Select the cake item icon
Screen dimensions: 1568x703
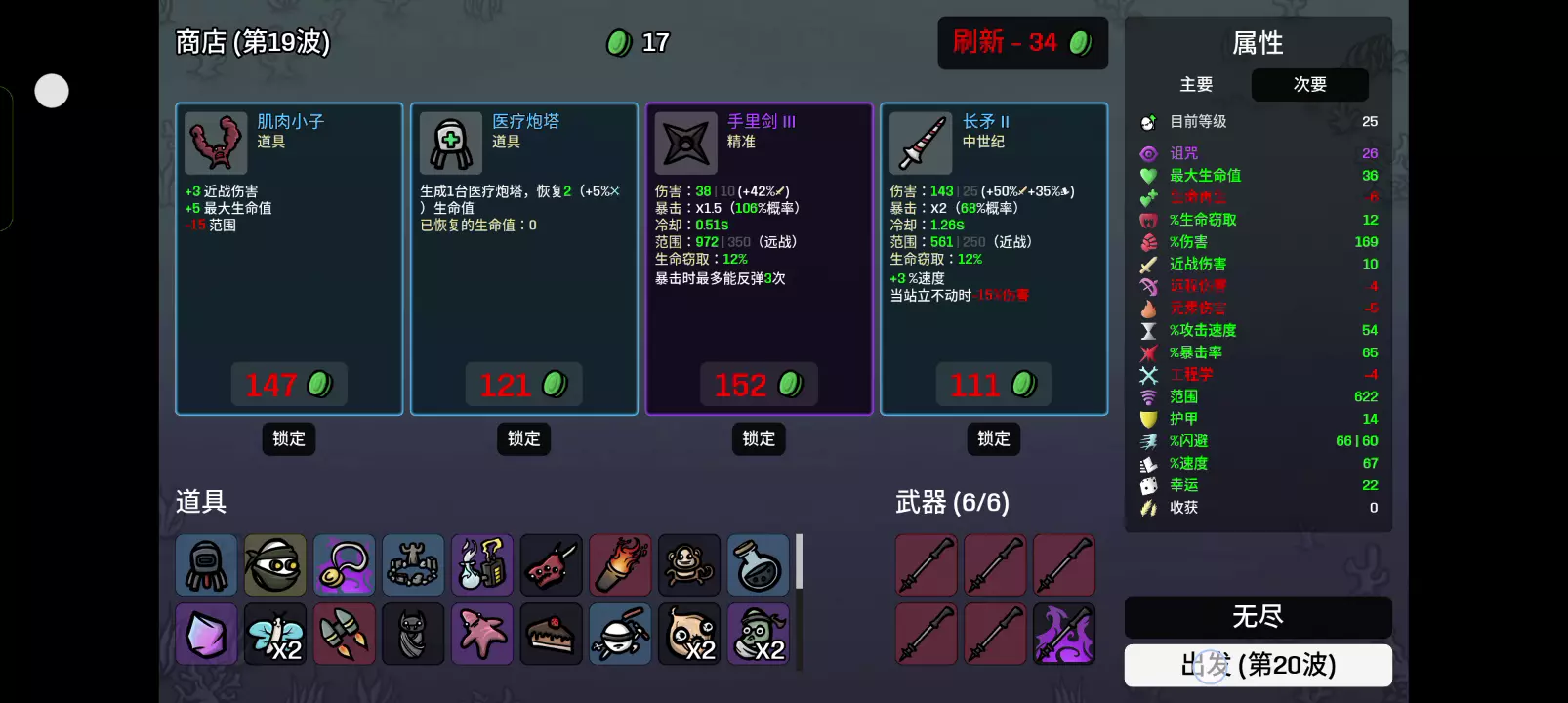[x=552, y=634]
